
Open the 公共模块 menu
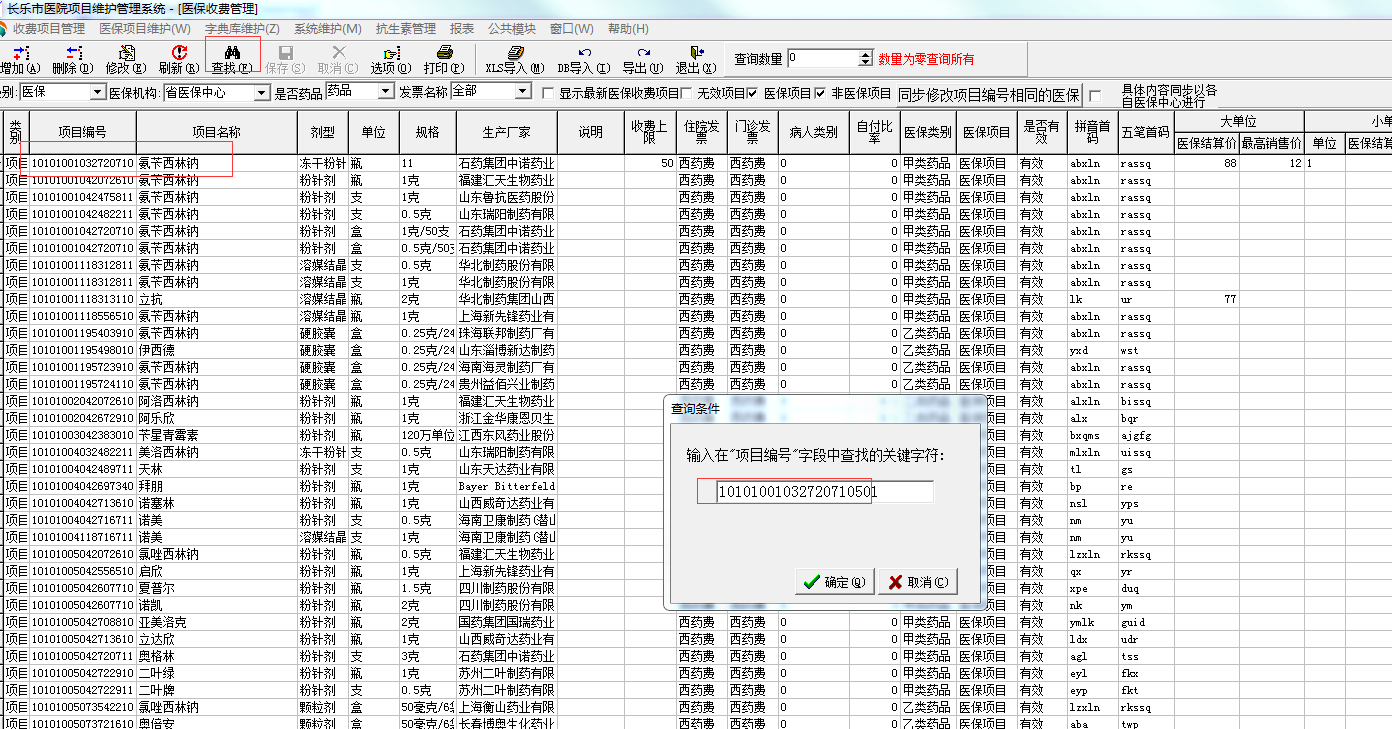coord(512,29)
